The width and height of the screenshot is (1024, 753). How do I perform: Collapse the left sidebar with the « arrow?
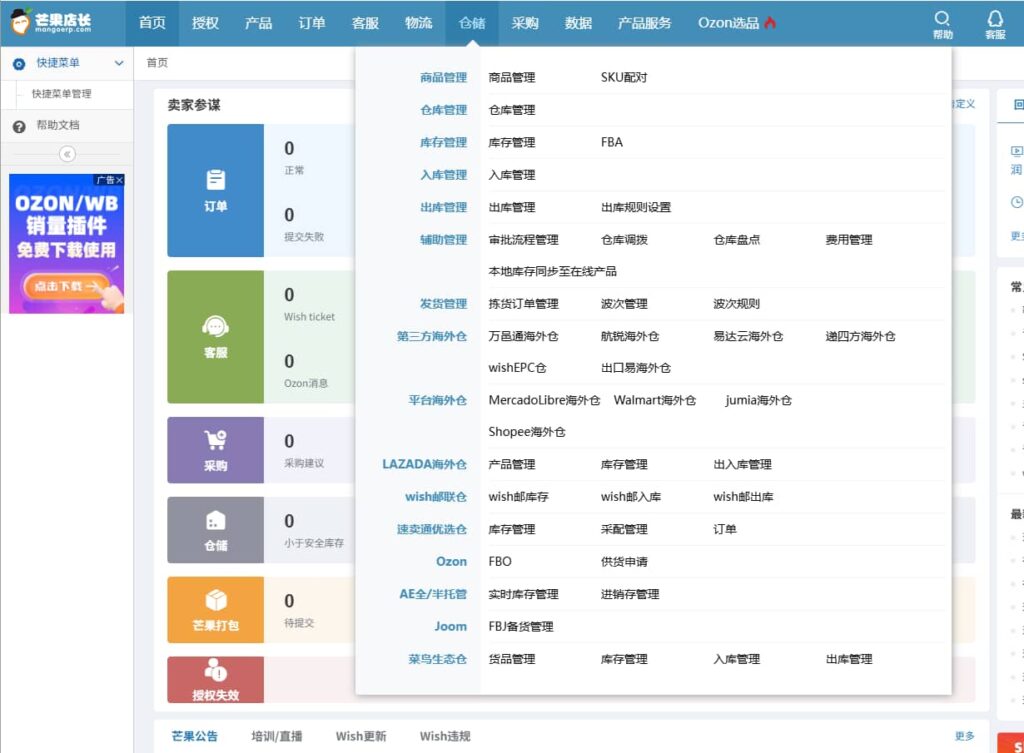tap(67, 153)
